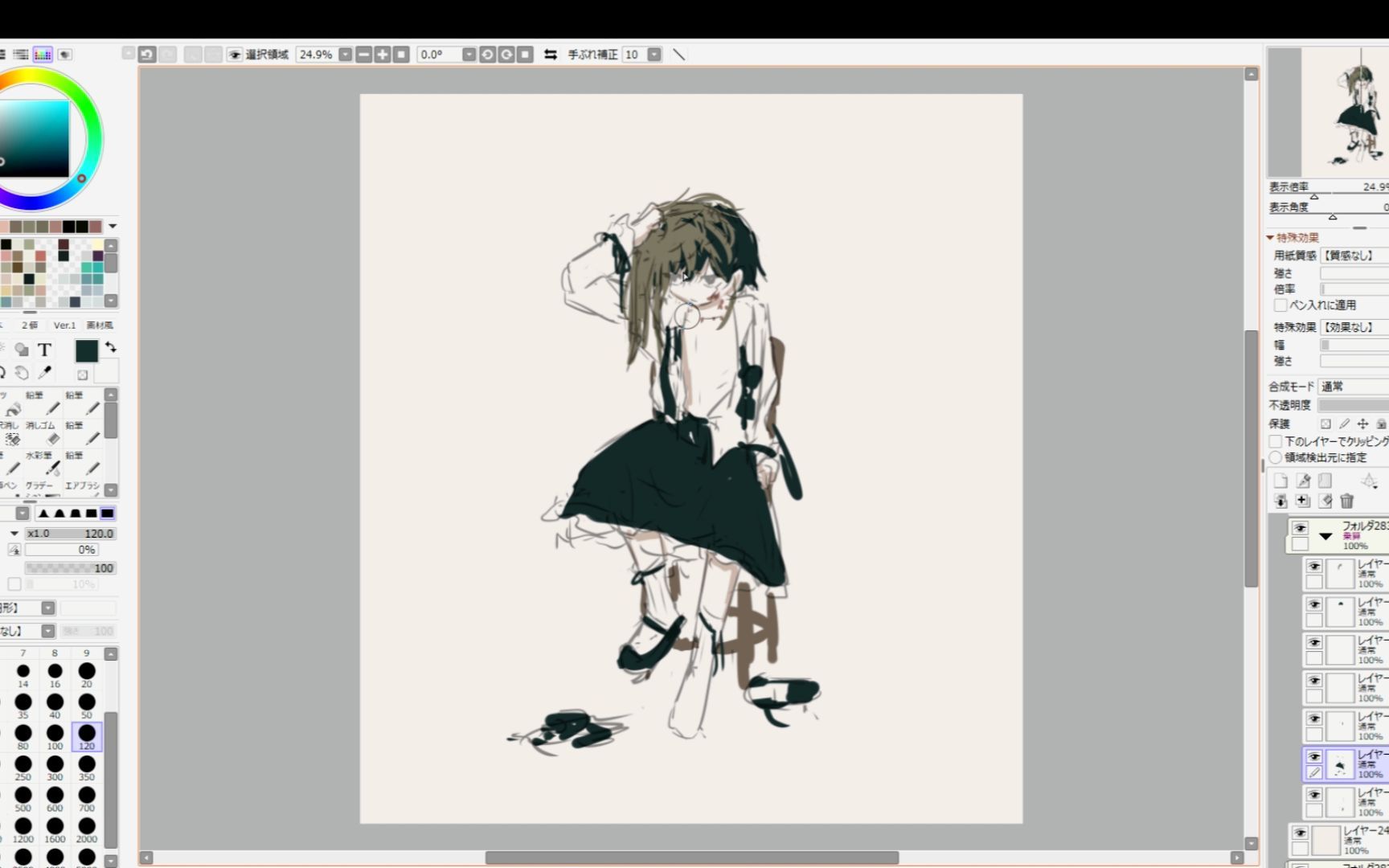This screenshot has width=1389, height=868.
Task: Create a new normal layer
Action: point(1280,481)
